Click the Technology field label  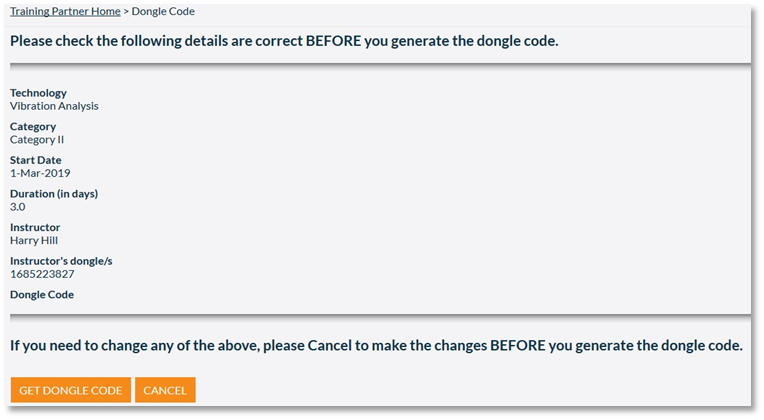(x=38, y=93)
